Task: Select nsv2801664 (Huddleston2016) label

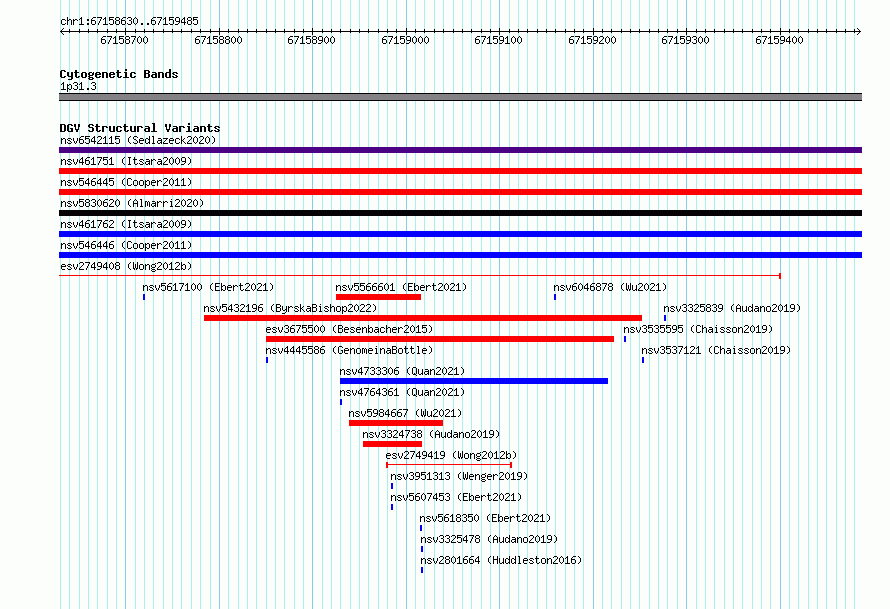Action: [x=501, y=560]
